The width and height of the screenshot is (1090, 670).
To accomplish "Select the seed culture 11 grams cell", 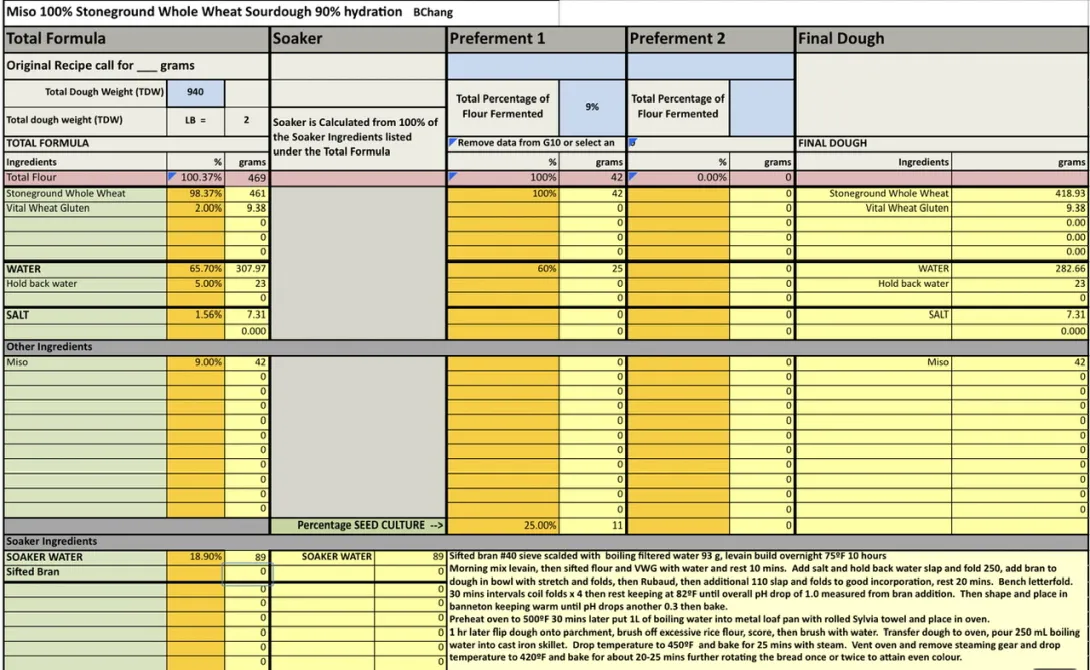I will 592,525.
